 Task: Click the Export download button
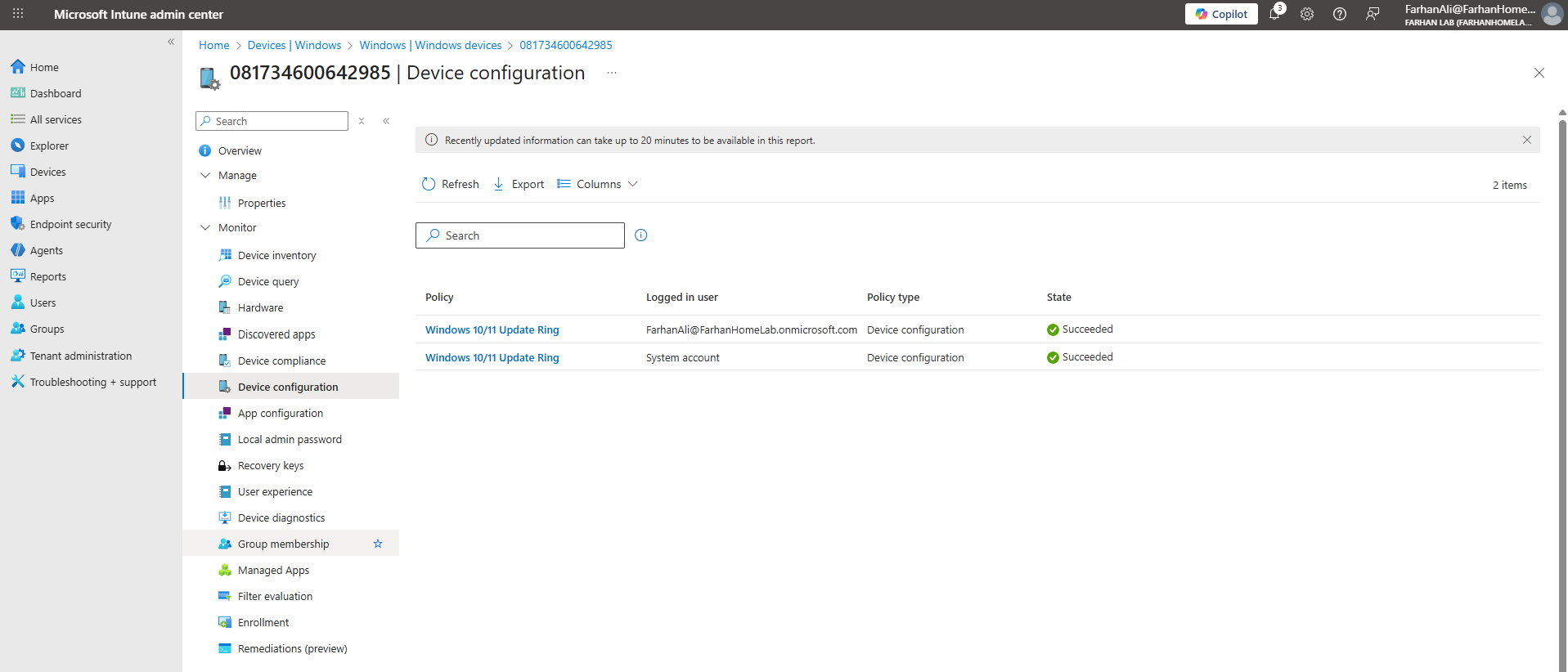pos(519,185)
